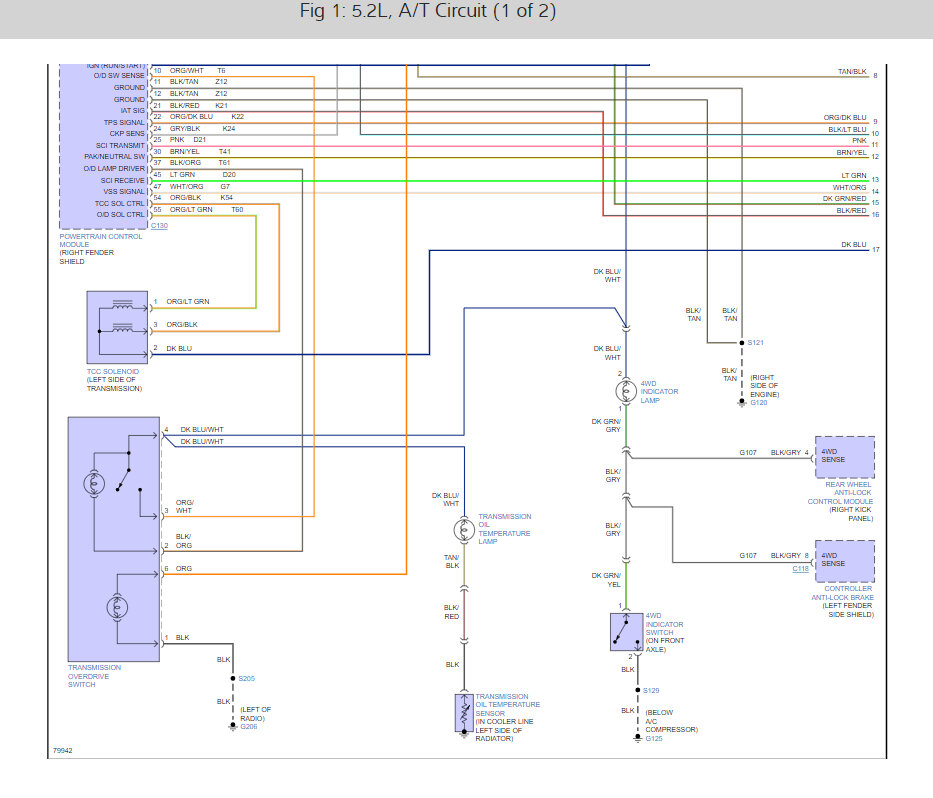The width and height of the screenshot is (933, 798).
Task: Click the 'TCC SOL CTRL' pin label
Action: (x=120, y=204)
